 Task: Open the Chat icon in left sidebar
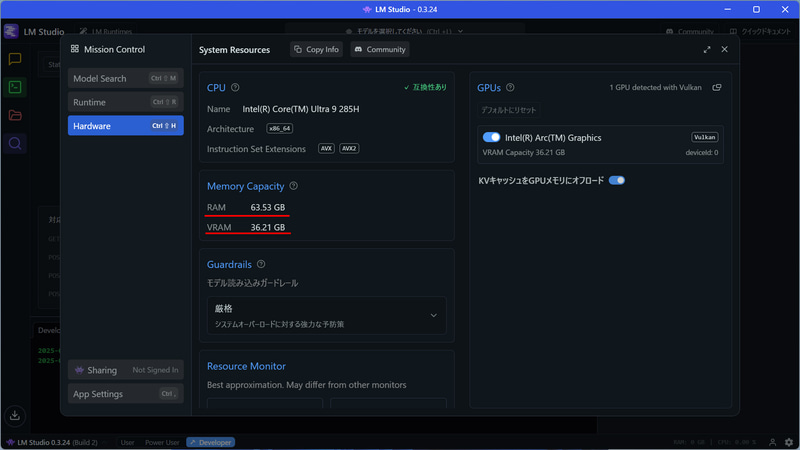[15, 59]
